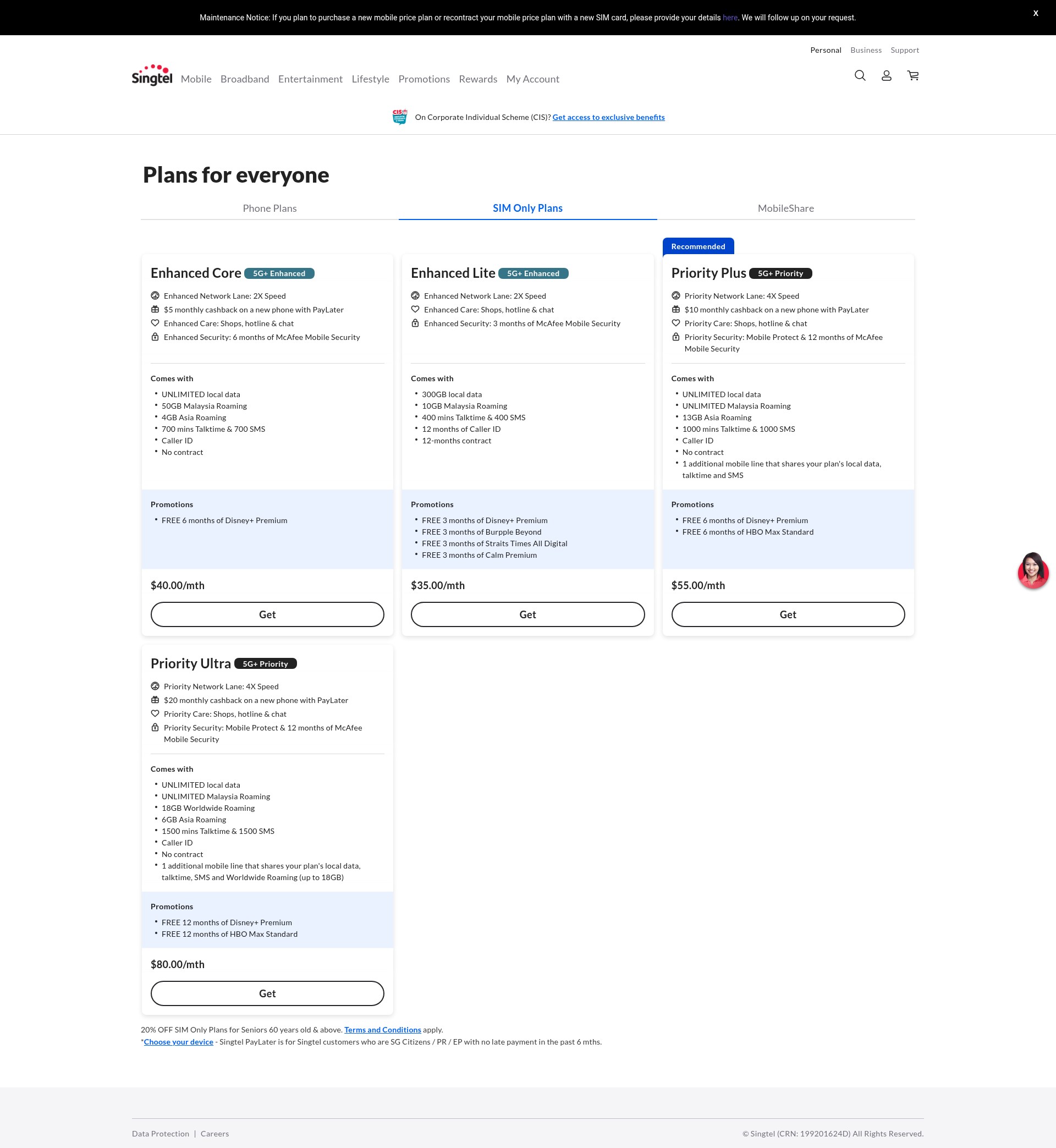1056x1148 pixels.
Task: Click lock icon beside 6 months McAfee
Action: (x=155, y=337)
